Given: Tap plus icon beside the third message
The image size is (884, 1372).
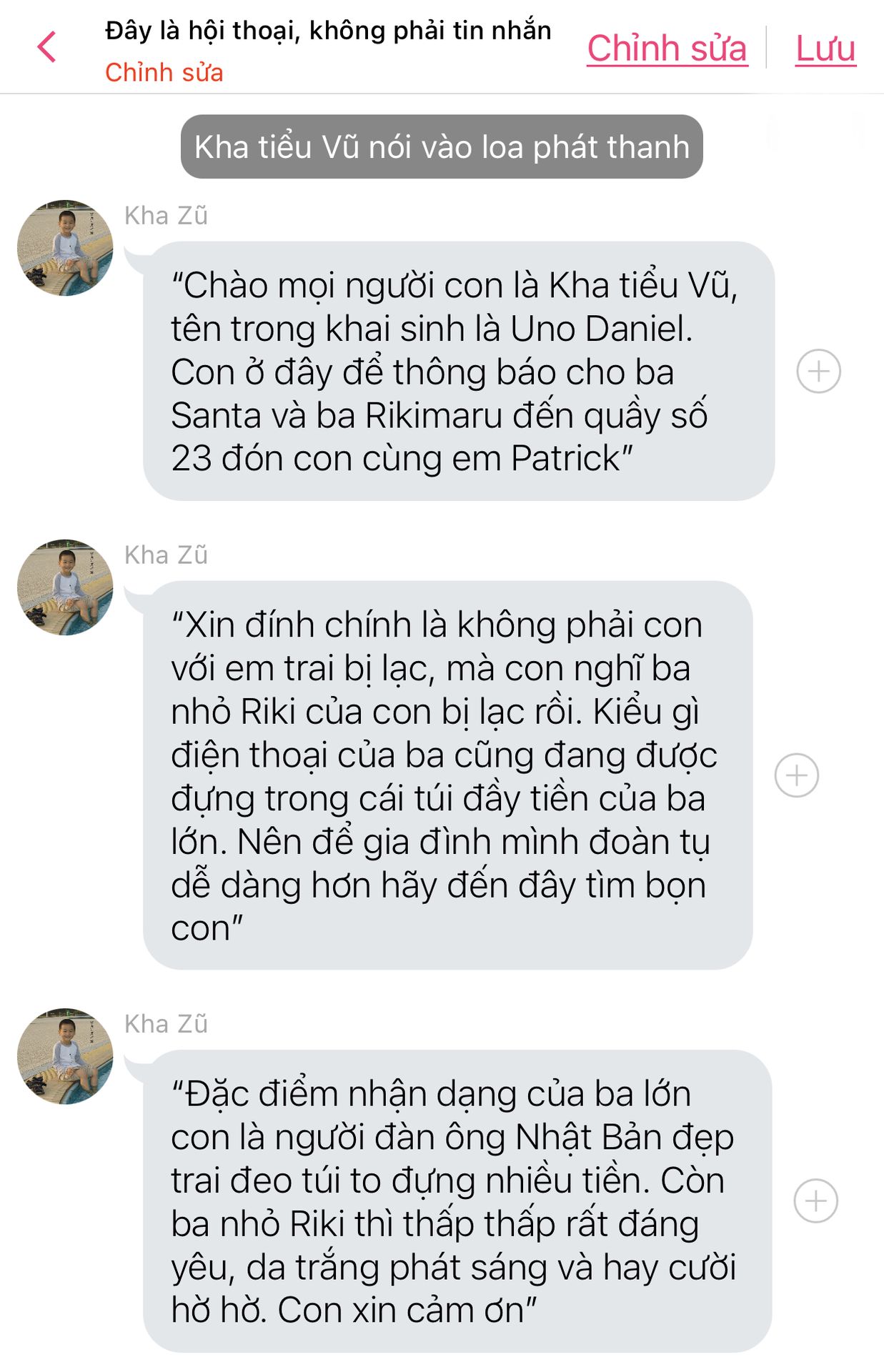Looking at the screenshot, I should [815, 1200].
